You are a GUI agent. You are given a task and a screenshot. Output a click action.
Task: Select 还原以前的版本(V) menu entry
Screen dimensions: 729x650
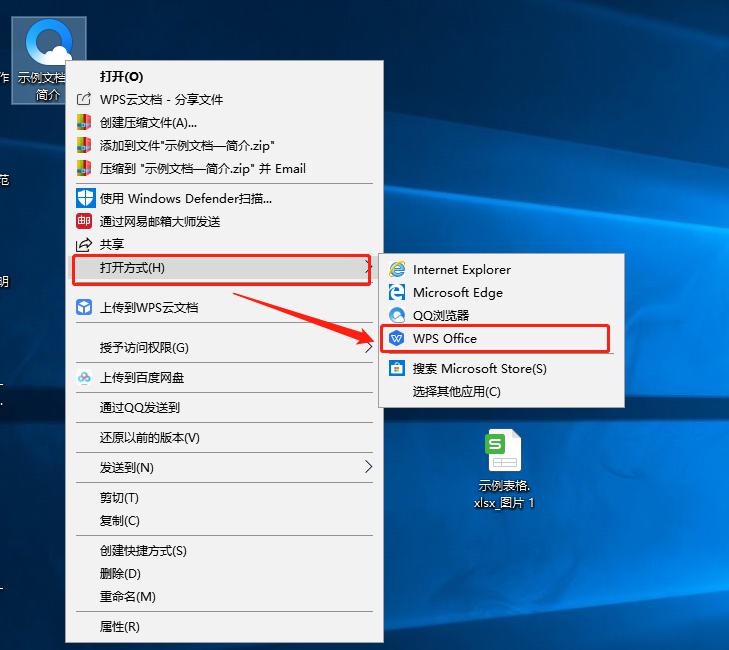click(225, 438)
